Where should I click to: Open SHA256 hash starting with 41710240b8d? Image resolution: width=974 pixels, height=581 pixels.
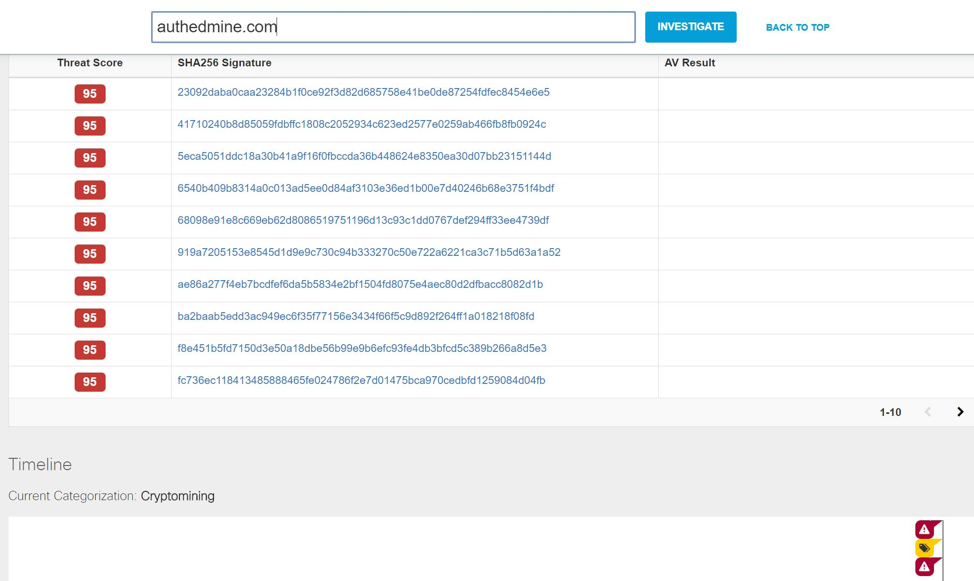coord(361,124)
